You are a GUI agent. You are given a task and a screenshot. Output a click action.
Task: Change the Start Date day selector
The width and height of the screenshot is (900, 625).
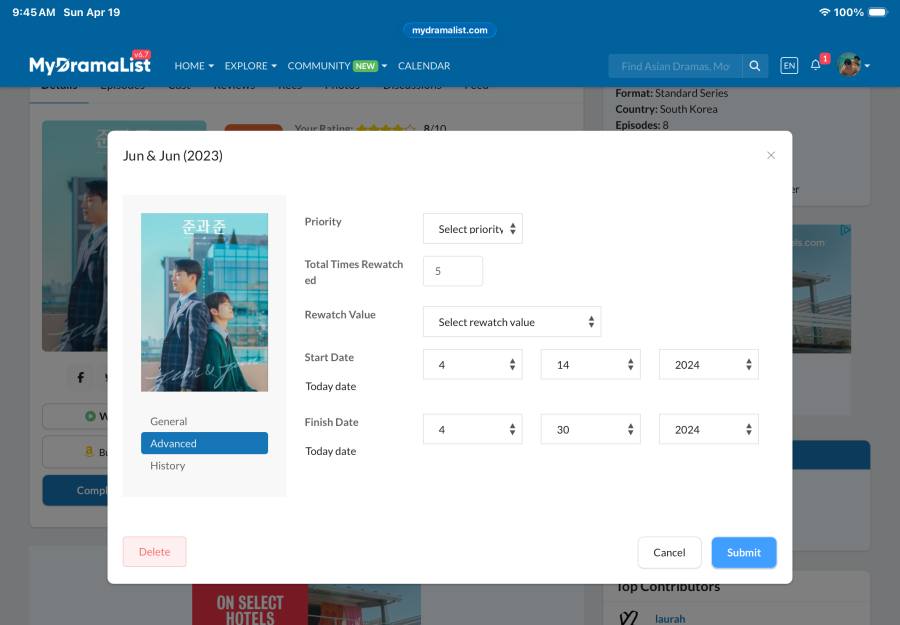click(x=591, y=364)
